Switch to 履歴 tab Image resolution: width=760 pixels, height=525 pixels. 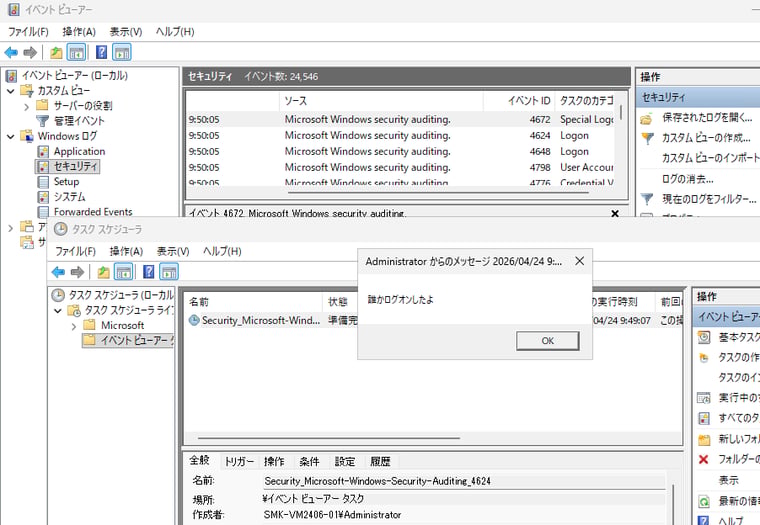click(x=380, y=462)
